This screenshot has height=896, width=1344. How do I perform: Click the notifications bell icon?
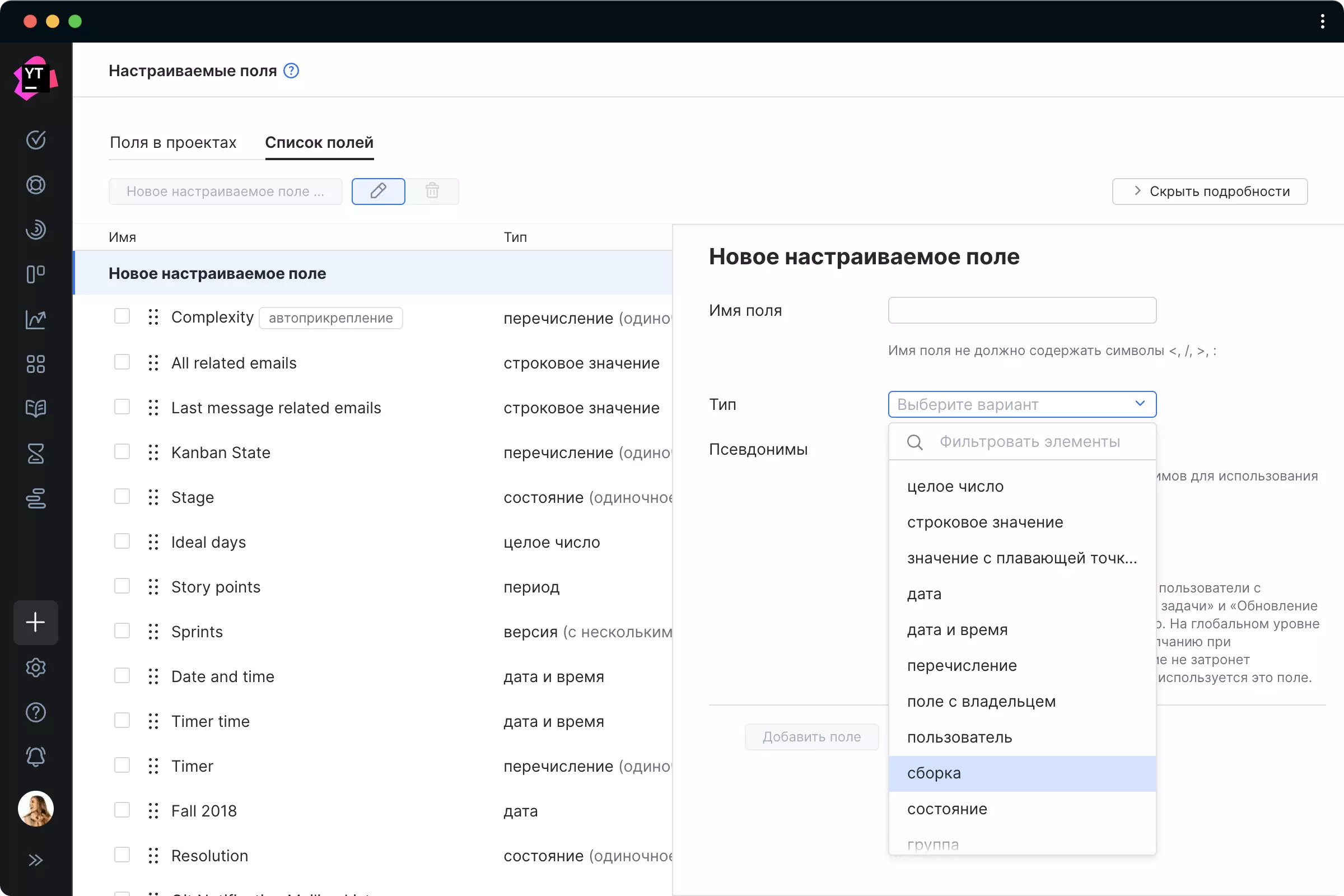[x=35, y=757]
